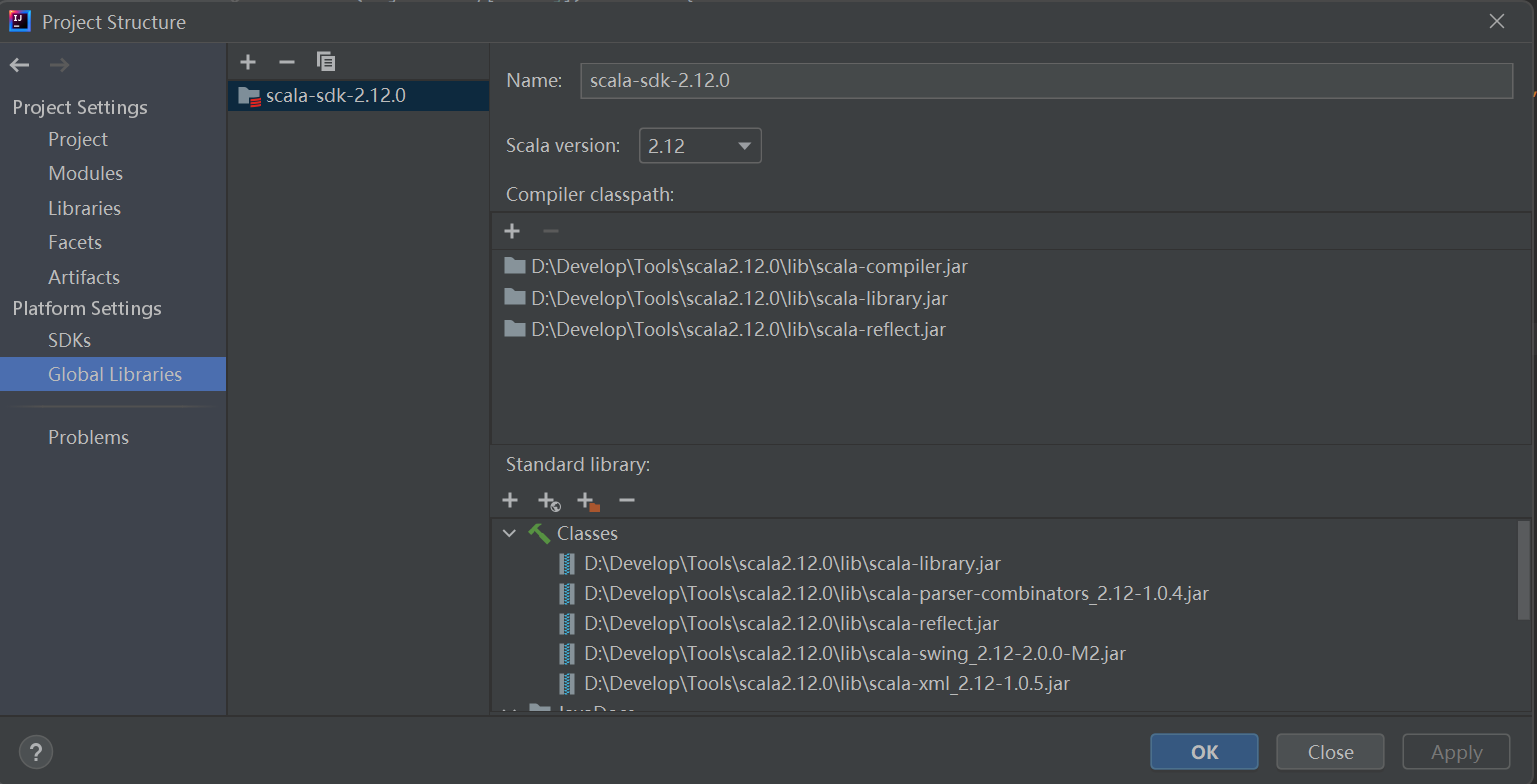Open Facets settings
Screen dimensions: 1537x784
tap(75, 242)
